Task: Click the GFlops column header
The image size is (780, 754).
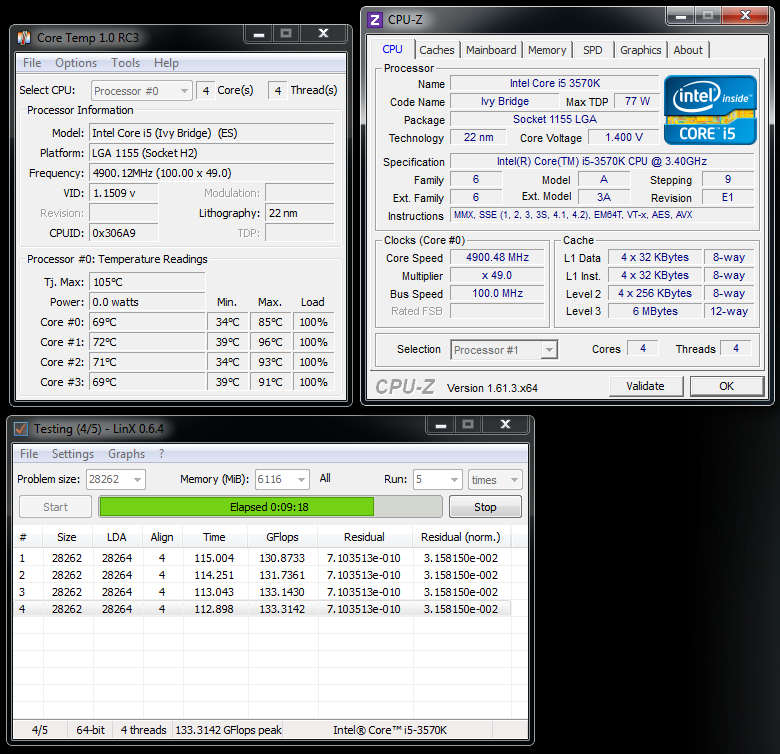Action: click(x=282, y=537)
